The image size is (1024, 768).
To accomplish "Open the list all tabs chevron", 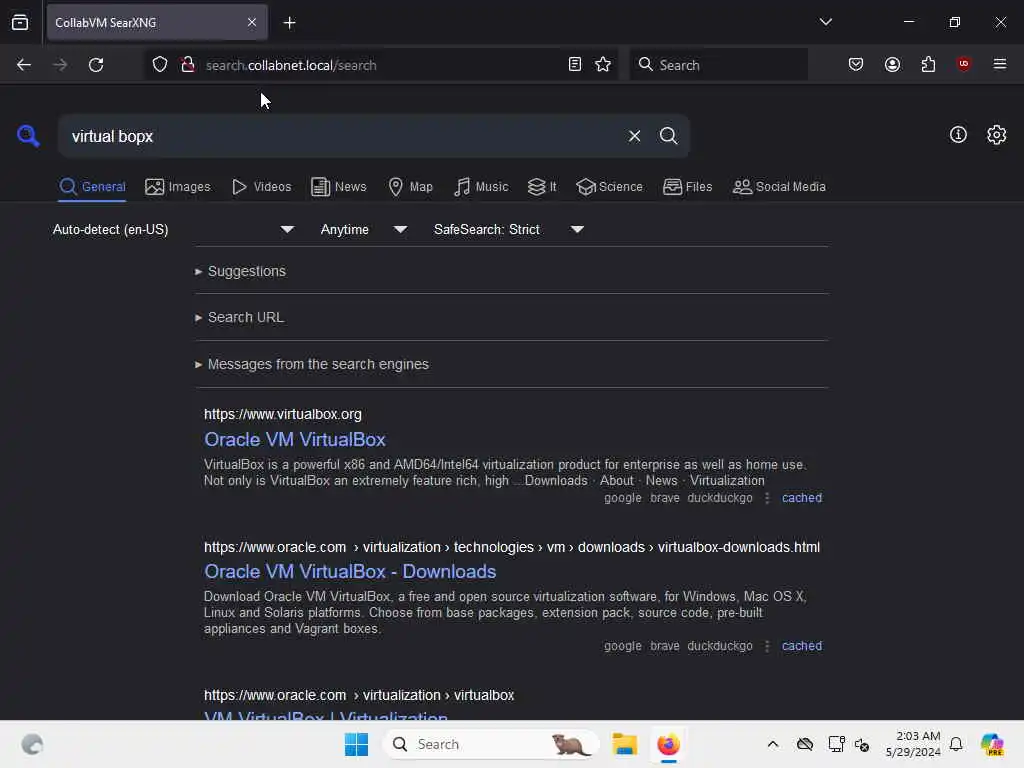I will (x=825, y=22).
